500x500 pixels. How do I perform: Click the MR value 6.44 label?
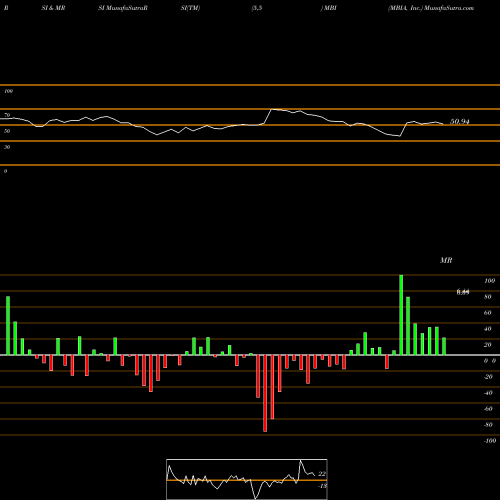pos(463,292)
